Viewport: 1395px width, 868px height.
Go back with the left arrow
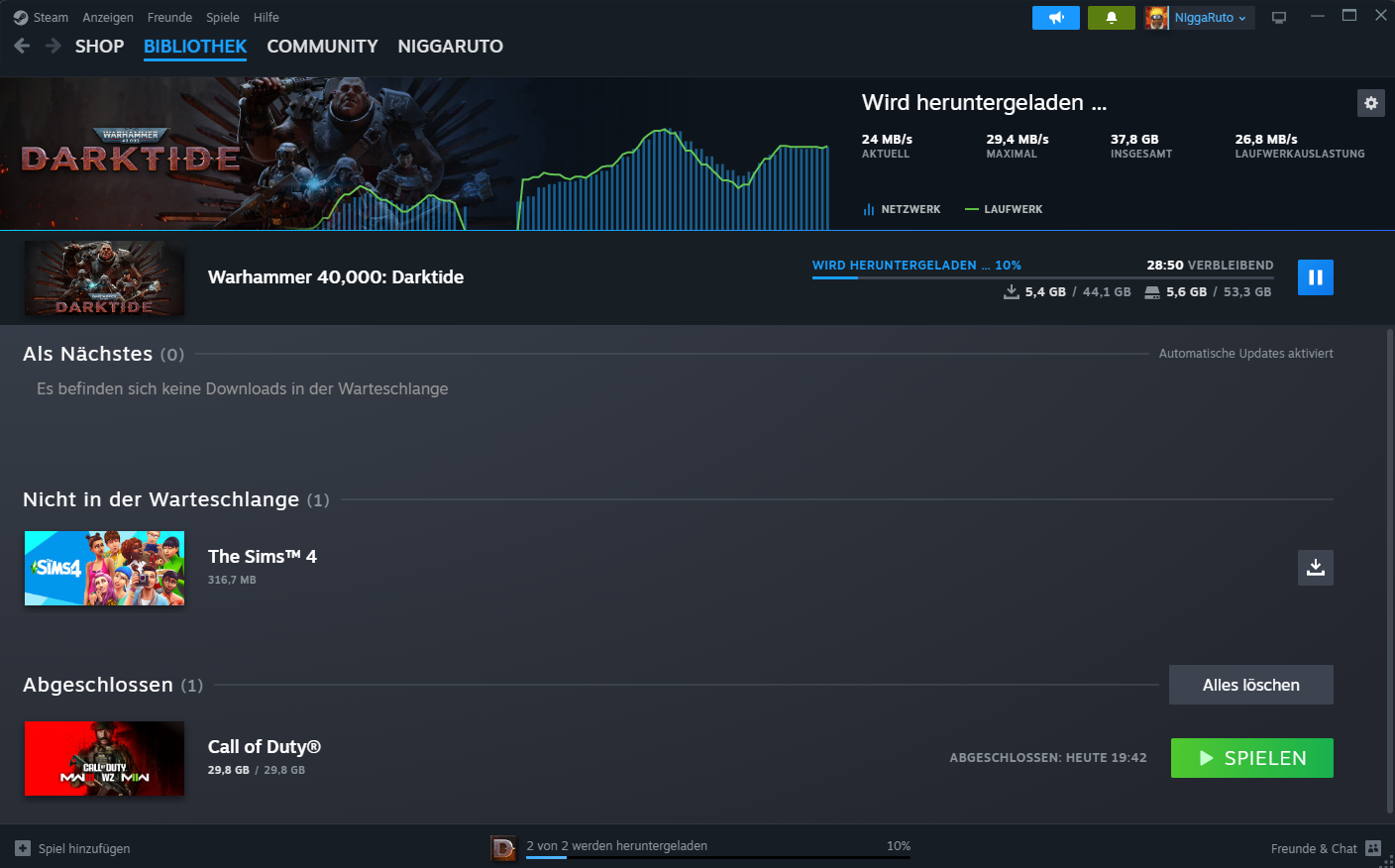pos(22,46)
